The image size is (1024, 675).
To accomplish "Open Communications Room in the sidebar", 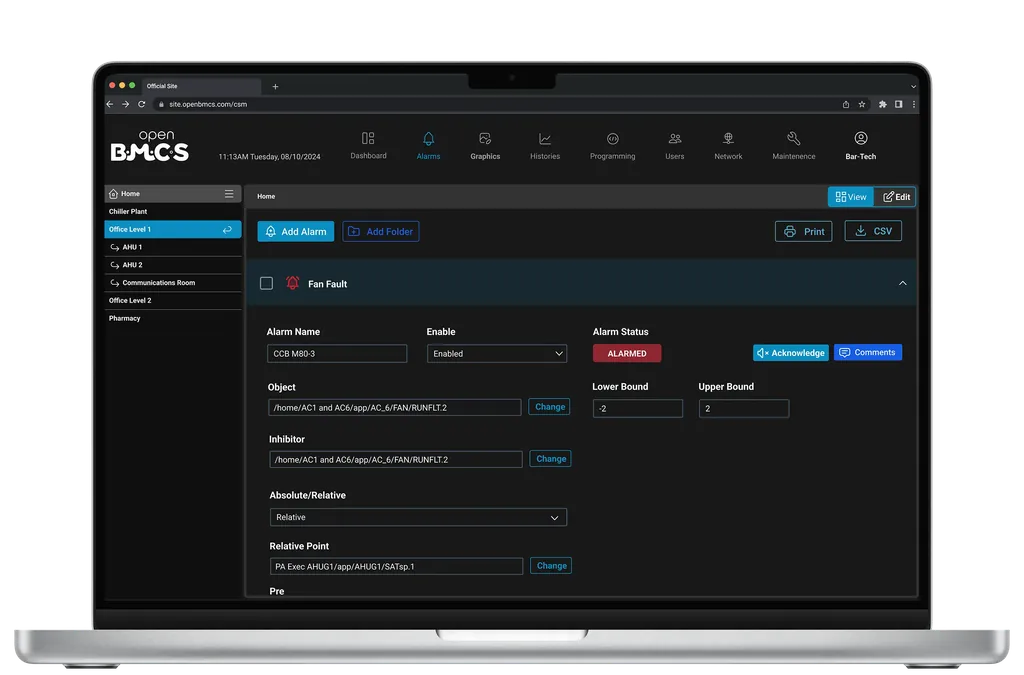I will [173, 283].
